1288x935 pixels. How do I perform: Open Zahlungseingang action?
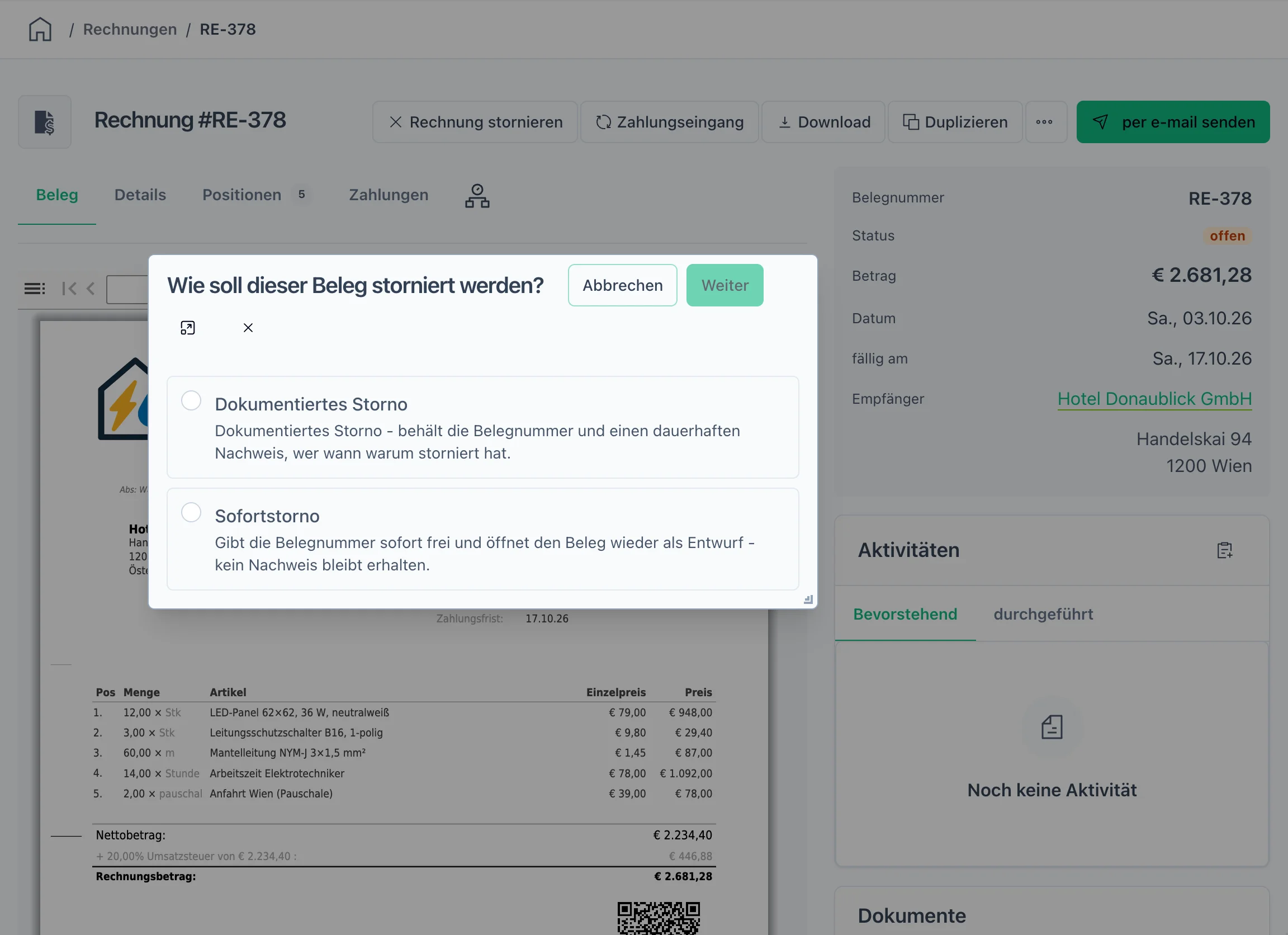669,121
